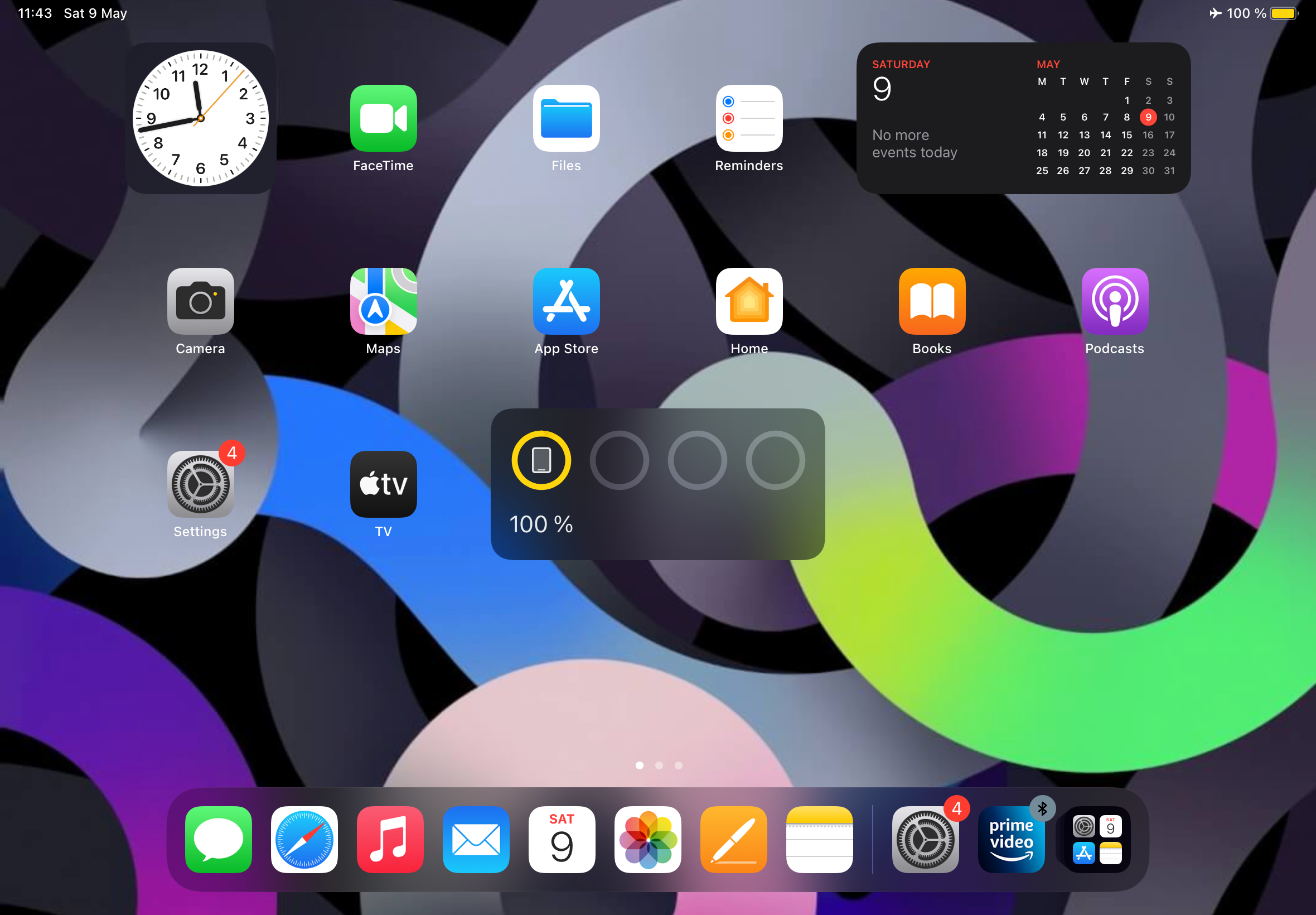Open Messages in the dock
Screen dimensions: 1316x915
point(218,839)
